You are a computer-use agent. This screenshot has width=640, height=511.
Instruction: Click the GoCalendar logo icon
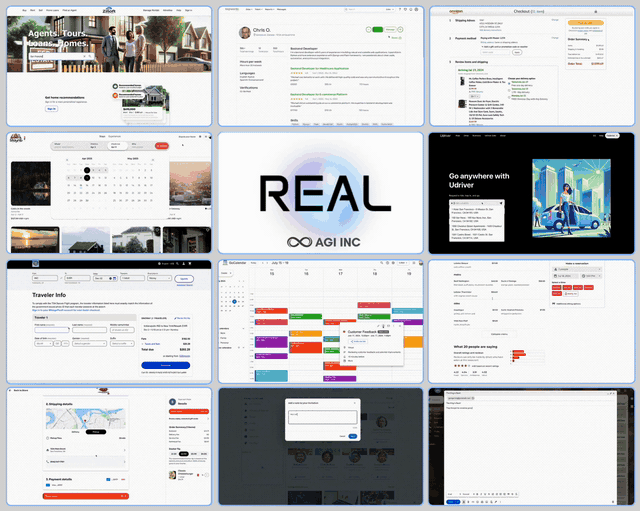click(x=224, y=263)
